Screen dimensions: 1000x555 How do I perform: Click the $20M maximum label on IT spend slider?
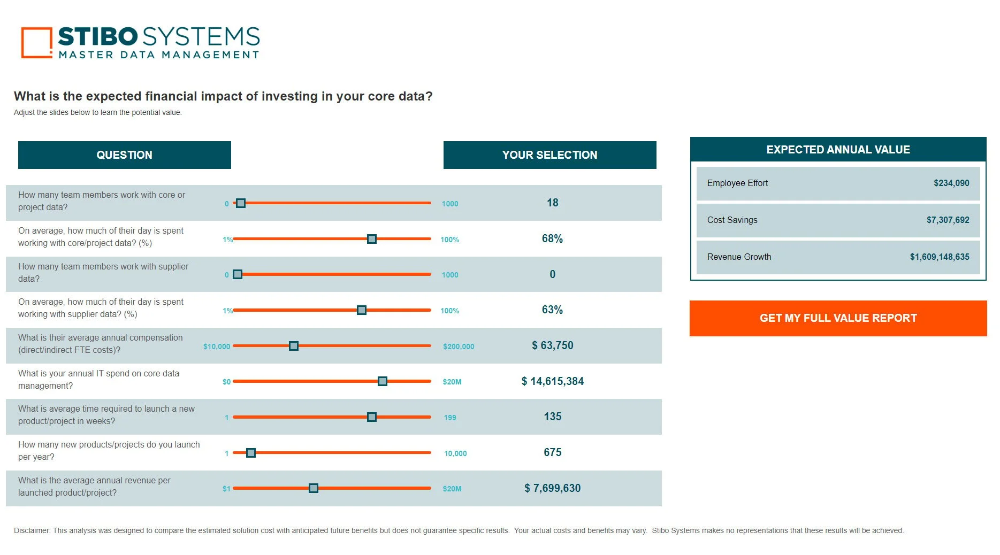[452, 382]
